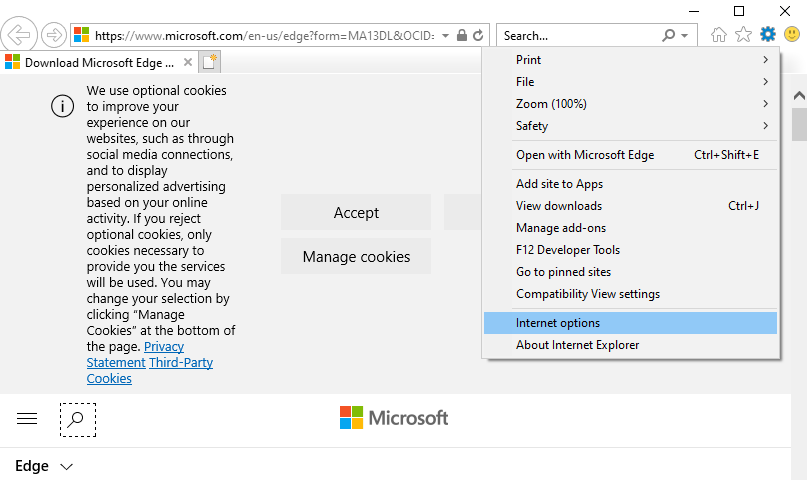
Task: Select Go to pinned sites
Action: click(630, 272)
